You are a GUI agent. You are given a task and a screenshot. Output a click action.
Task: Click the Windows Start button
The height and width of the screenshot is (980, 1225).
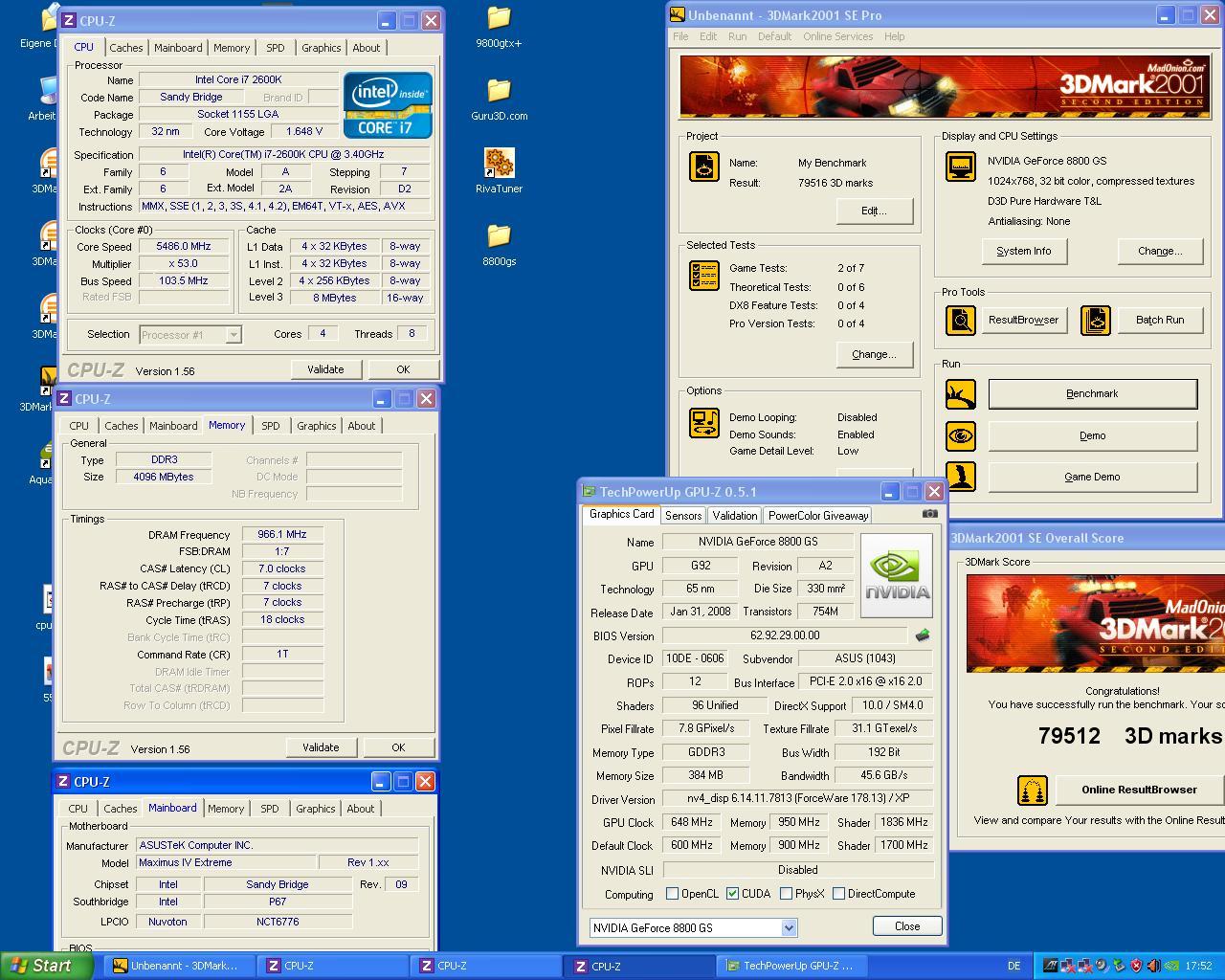click(47, 966)
